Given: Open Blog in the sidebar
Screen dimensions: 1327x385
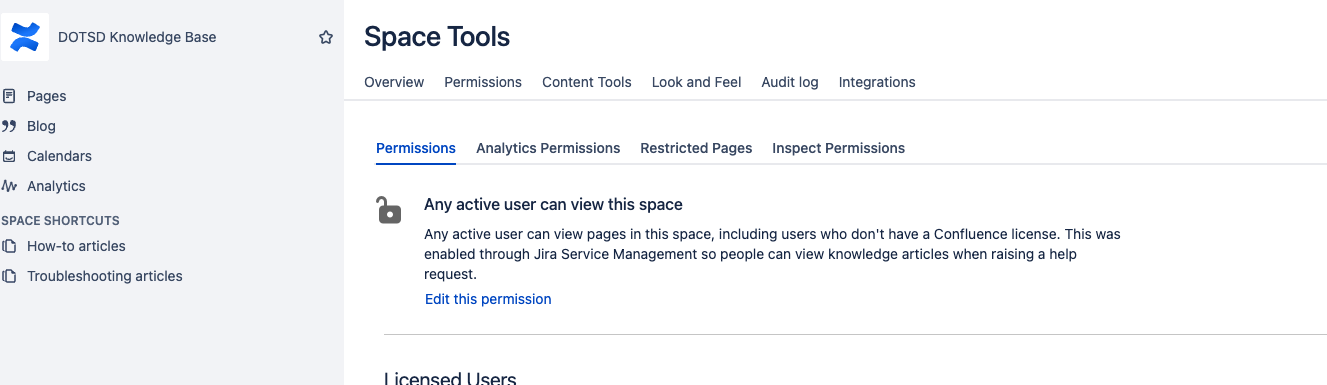Looking at the screenshot, I should click(41, 126).
